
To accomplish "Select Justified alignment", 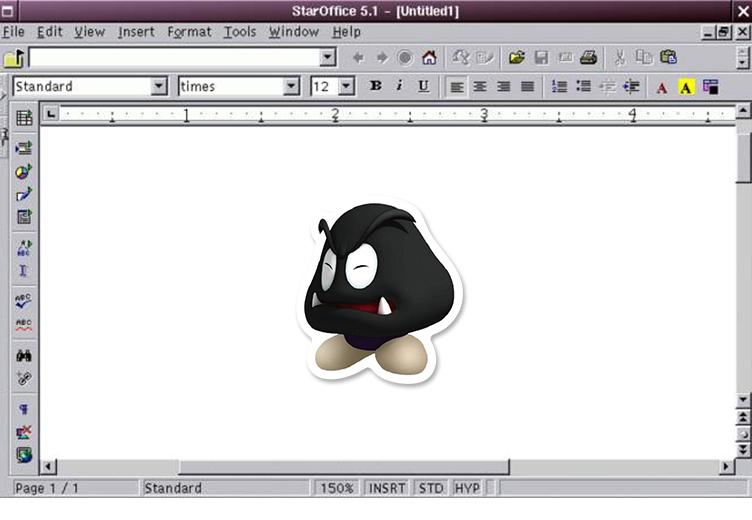I will [527, 87].
